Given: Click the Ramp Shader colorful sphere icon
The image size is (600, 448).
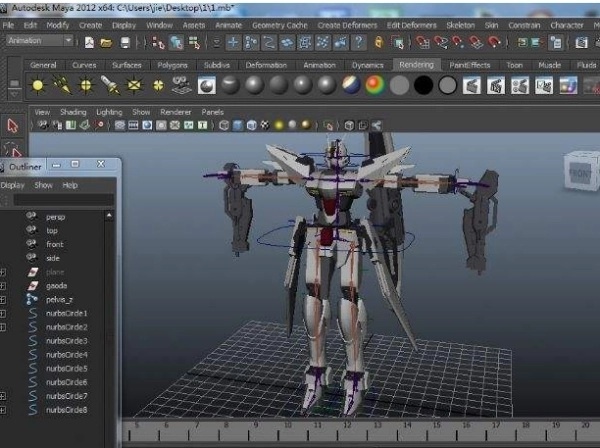Looking at the screenshot, I should coord(375,85).
